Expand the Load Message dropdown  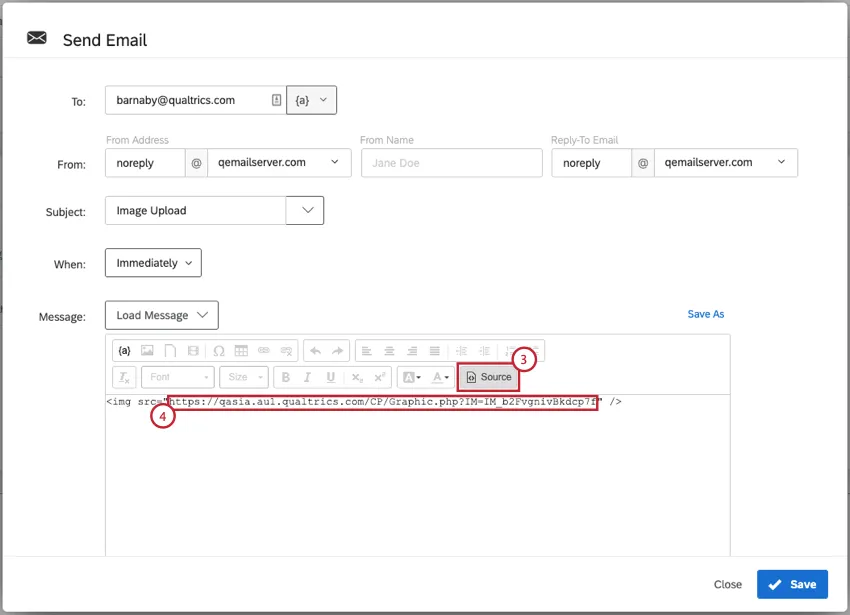click(161, 314)
